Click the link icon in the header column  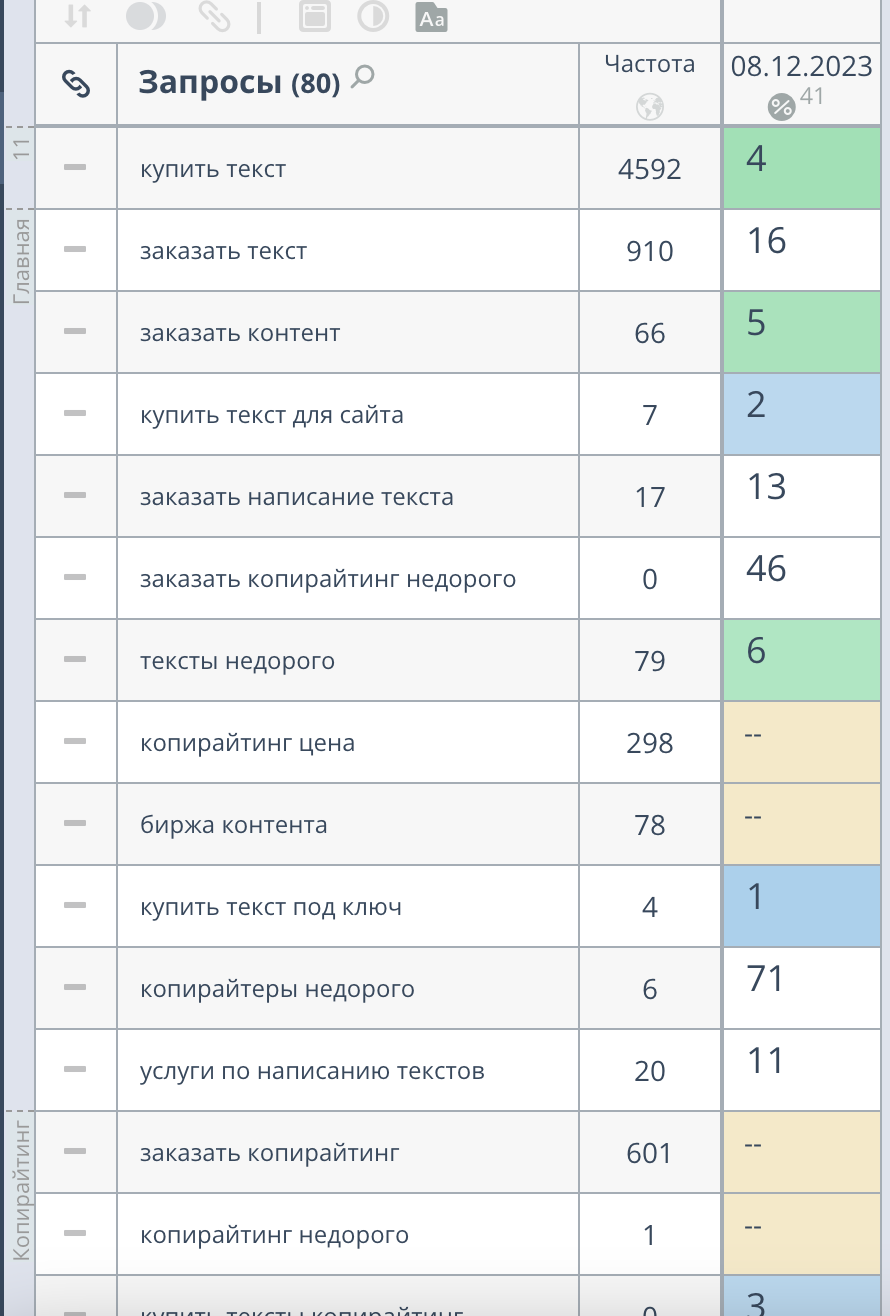tap(76, 85)
